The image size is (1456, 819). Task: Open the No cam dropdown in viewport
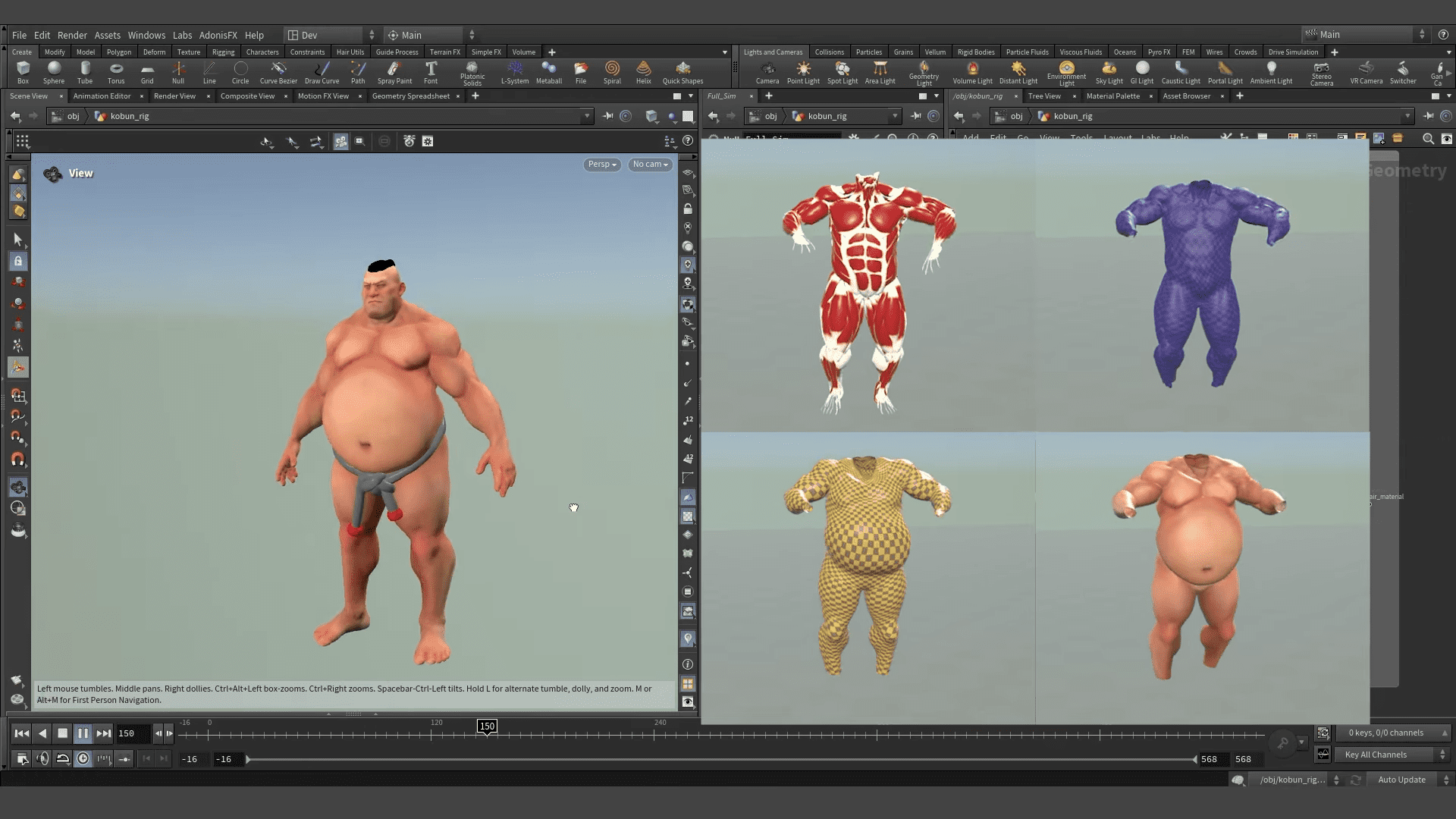pos(649,164)
